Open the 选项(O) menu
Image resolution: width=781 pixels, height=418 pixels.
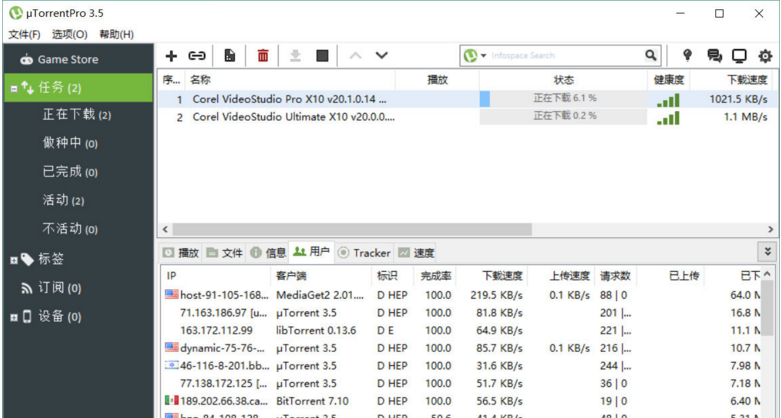(x=70, y=34)
